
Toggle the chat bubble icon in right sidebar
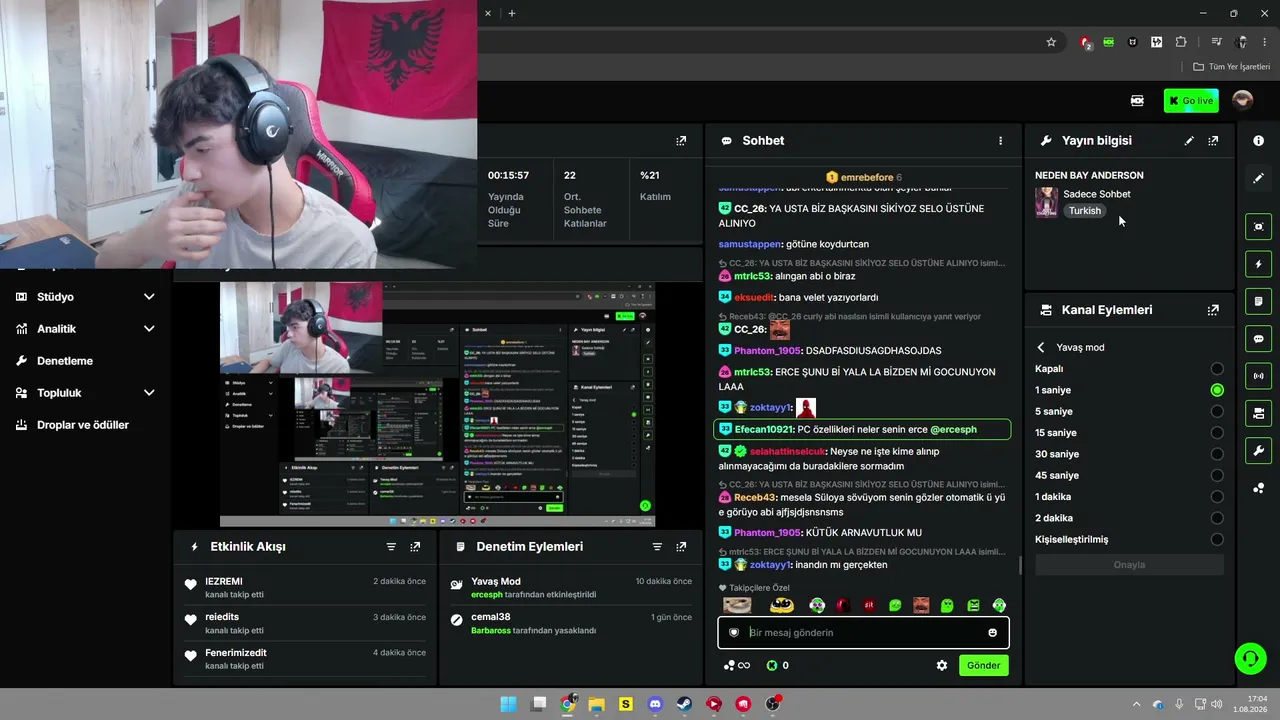pos(1259,339)
